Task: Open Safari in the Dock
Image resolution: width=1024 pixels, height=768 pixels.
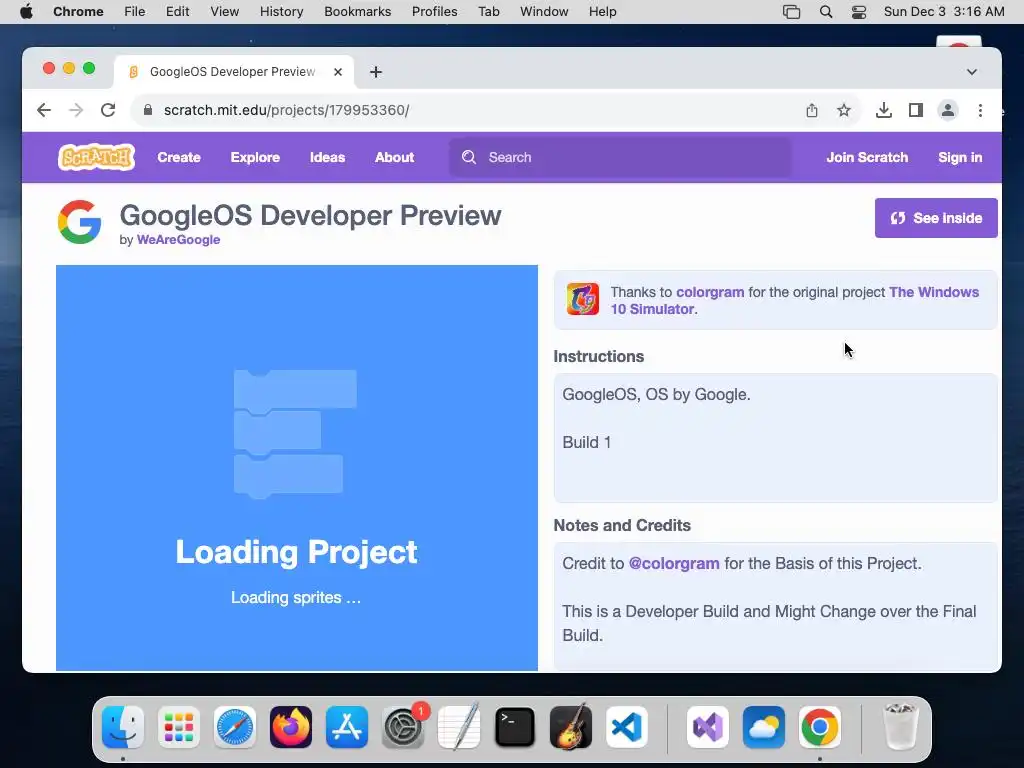Action: (235, 727)
